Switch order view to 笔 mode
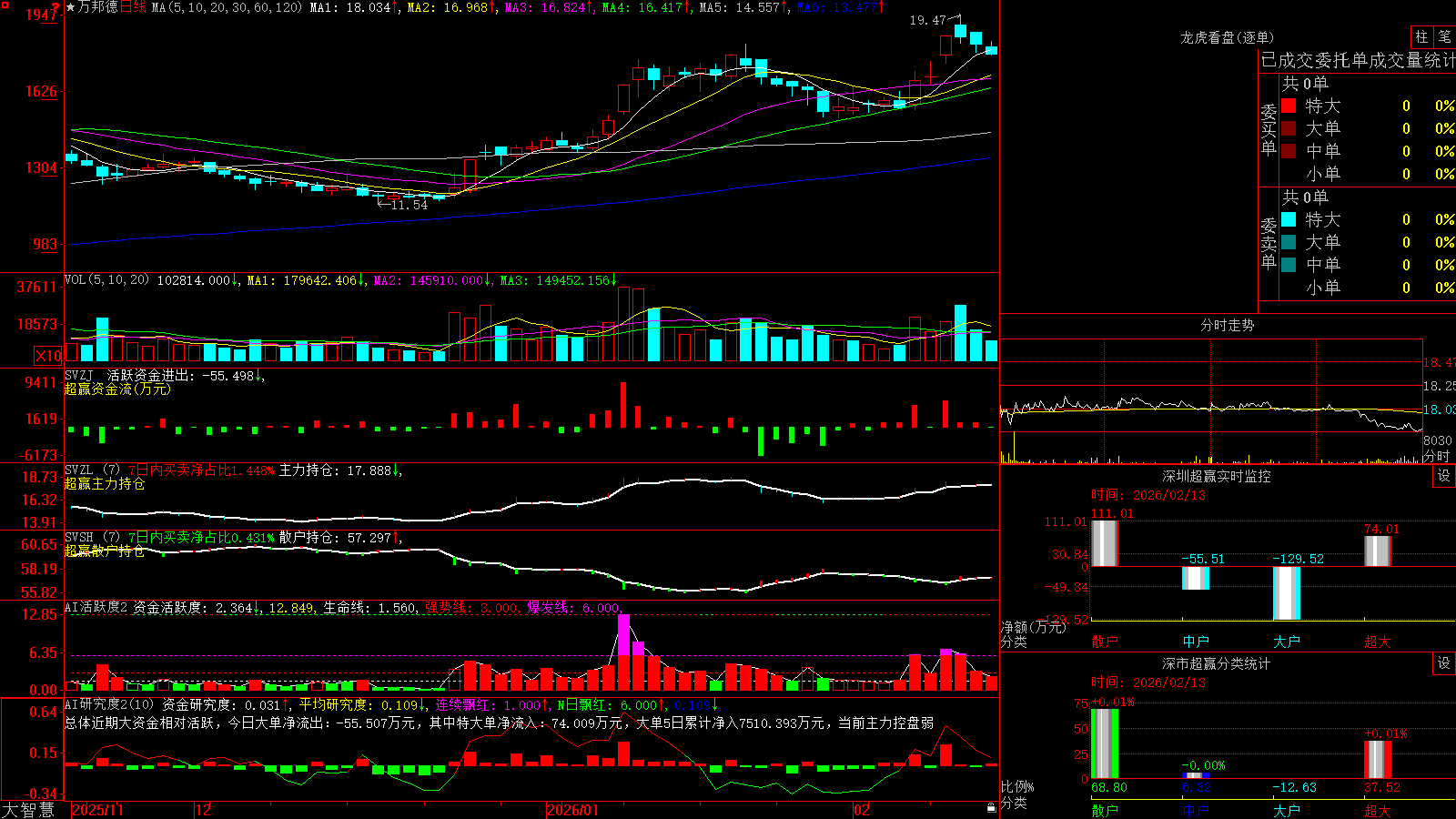The width and height of the screenshot is (1456, 819). [1445, 36]
